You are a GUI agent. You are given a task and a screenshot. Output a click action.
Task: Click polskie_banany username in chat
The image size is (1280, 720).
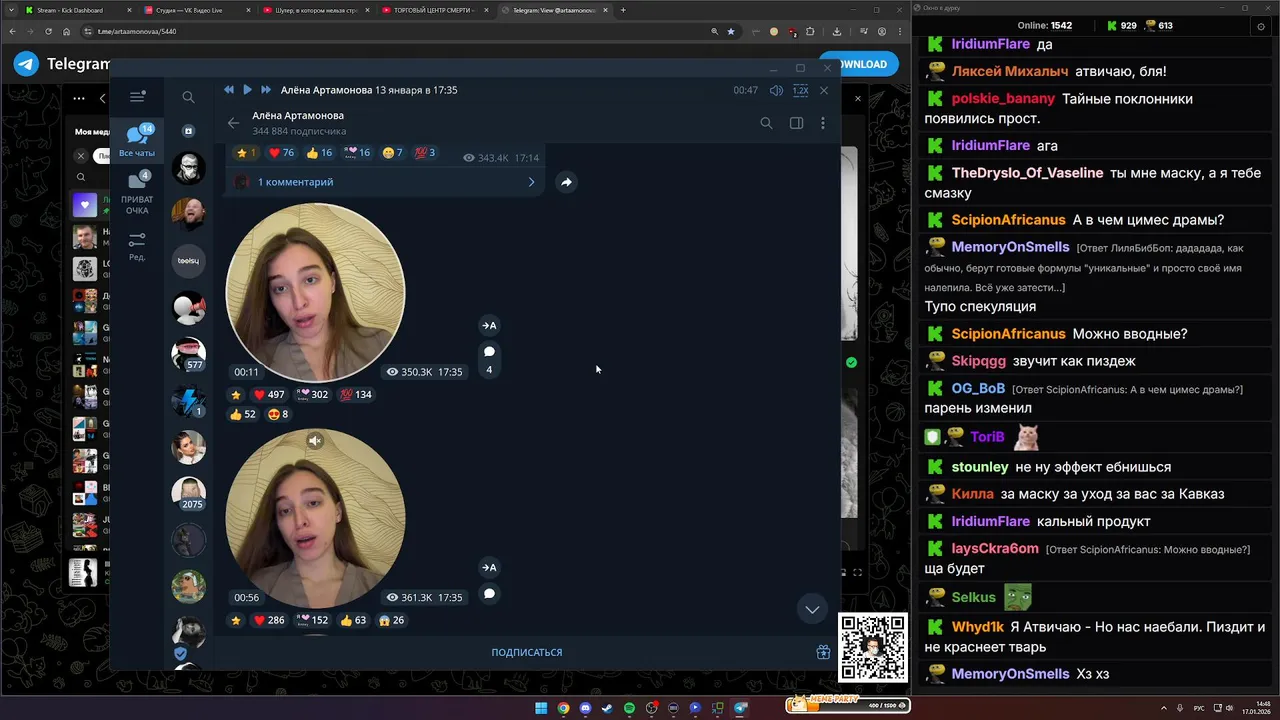tap(1003, 98)
